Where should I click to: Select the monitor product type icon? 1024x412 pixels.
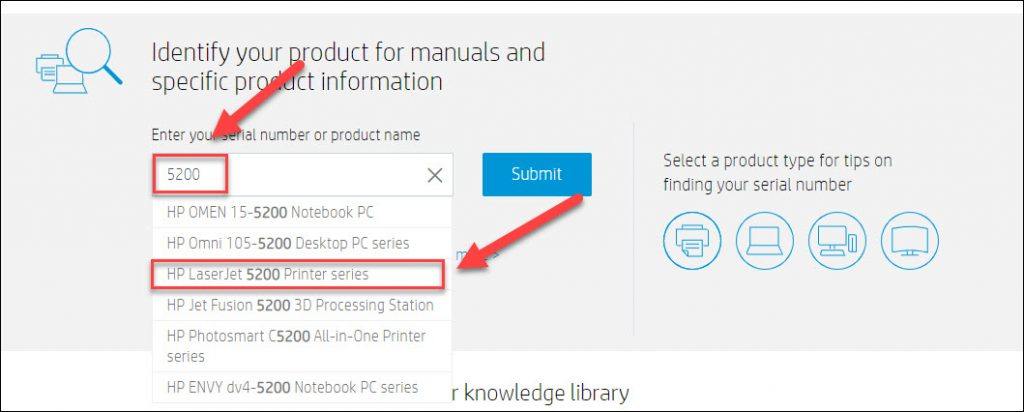pos(910,242)
